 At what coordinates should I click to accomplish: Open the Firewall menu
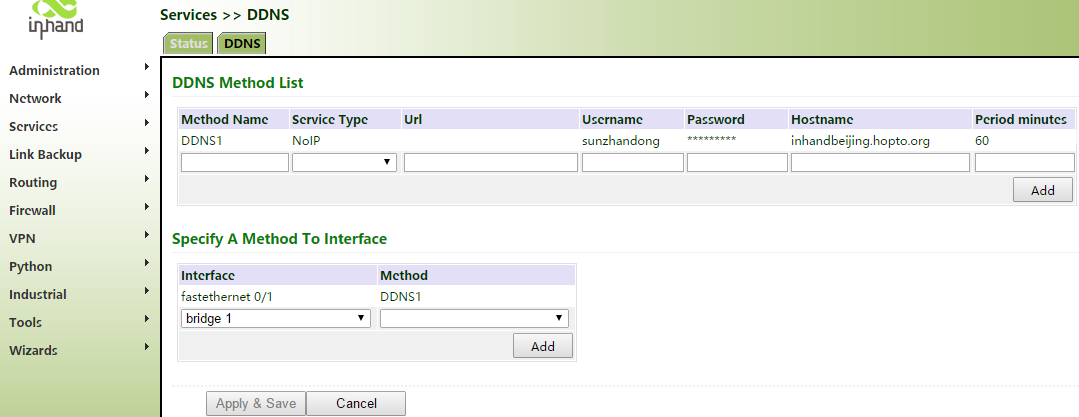32,211
